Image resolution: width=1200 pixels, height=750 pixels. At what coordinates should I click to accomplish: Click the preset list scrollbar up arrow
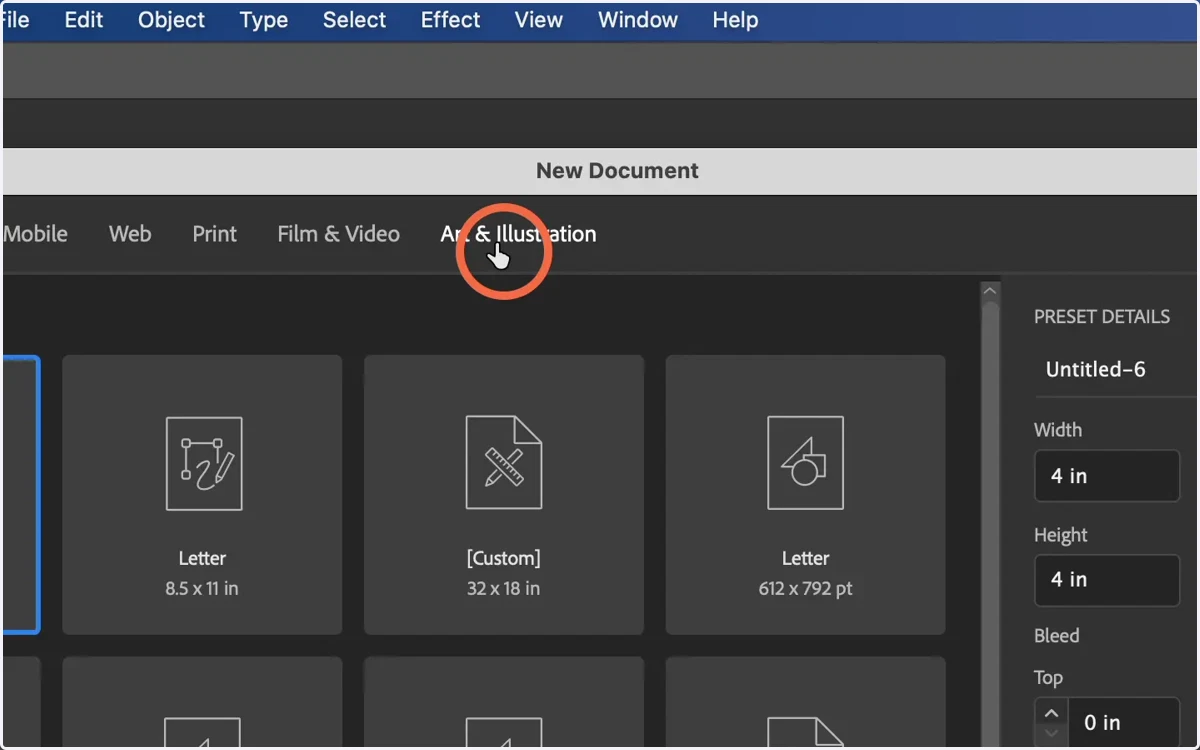pyautogui.click(x=990, y=291)
